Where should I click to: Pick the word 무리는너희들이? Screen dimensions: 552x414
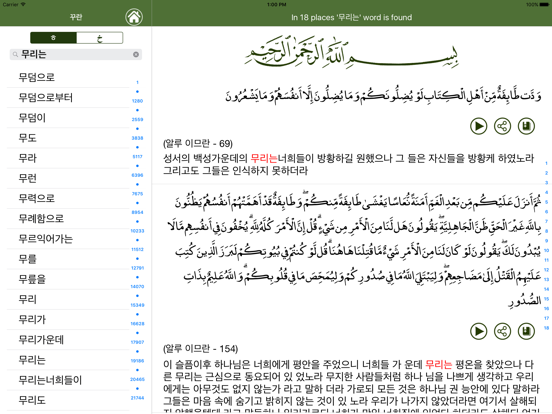point(68,380)
